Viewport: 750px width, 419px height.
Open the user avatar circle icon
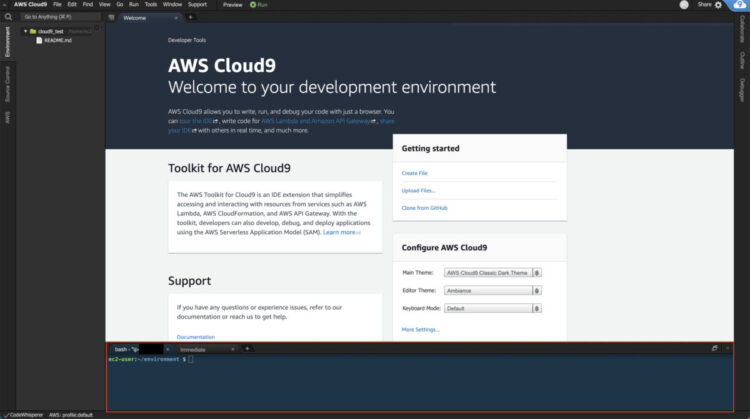(684, 5)
